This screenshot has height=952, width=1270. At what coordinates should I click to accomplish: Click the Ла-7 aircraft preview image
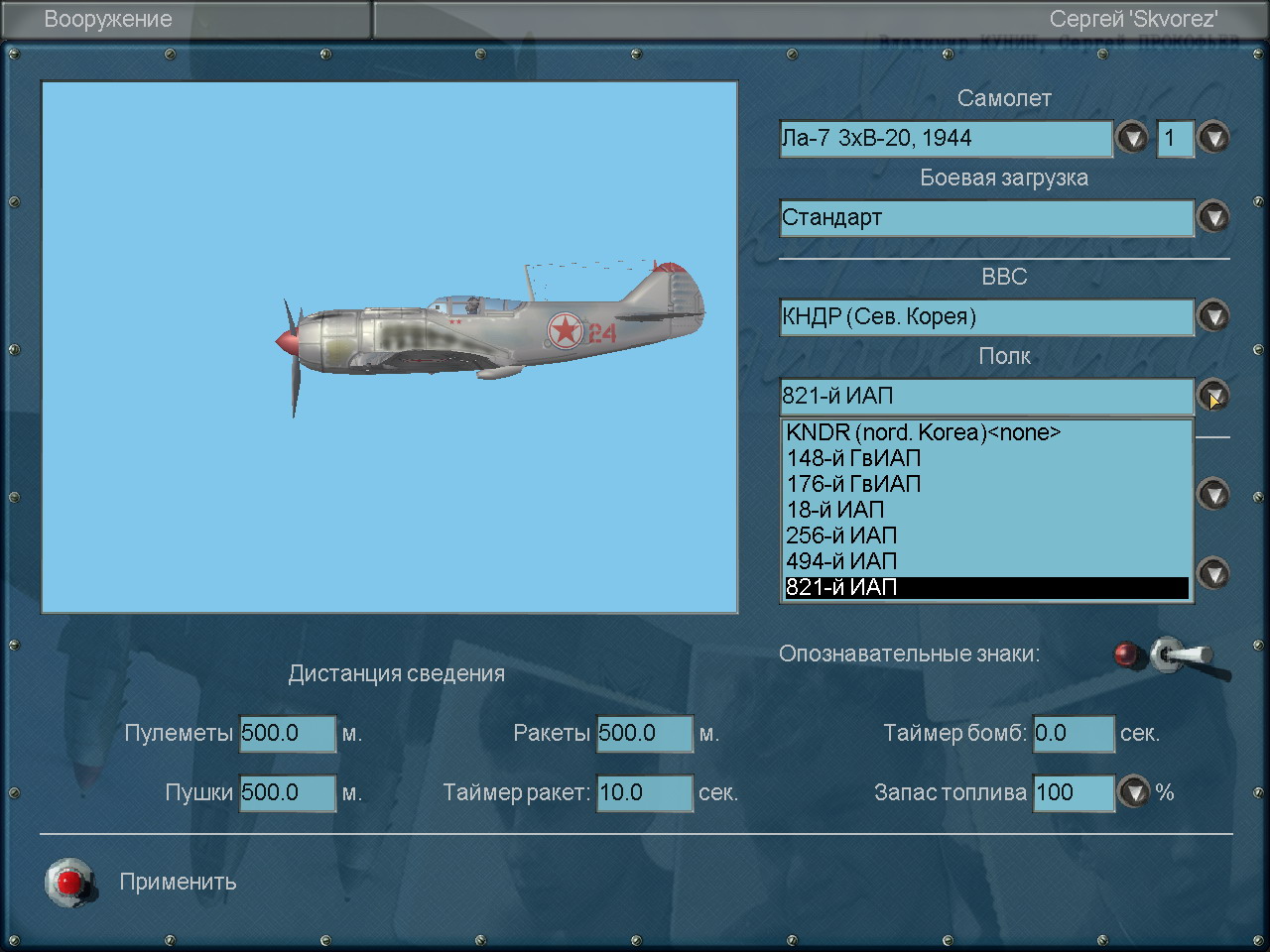pos(389,347)
